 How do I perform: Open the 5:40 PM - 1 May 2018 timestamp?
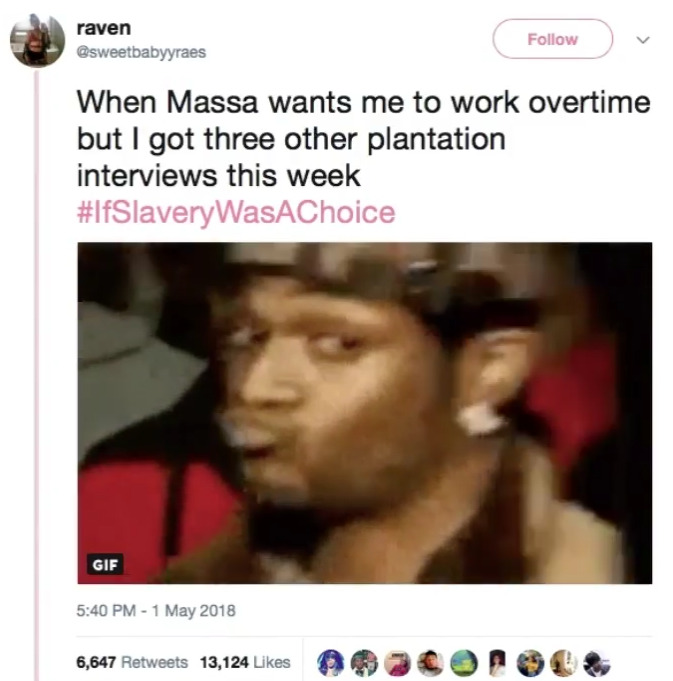click(156, 611)
